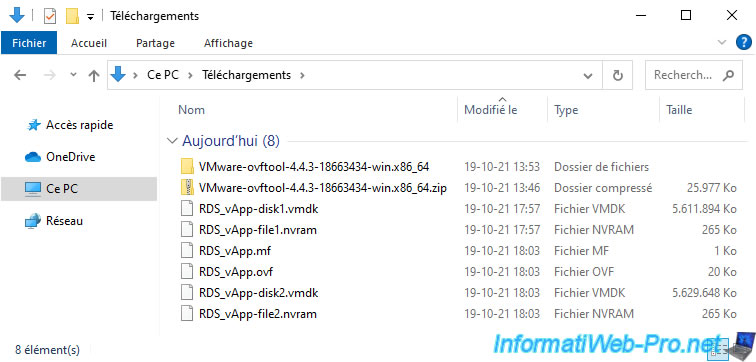This screenshot has width=756, height=362.
Task: Click the search magnifier icon
Action: (x=728, y=75)
